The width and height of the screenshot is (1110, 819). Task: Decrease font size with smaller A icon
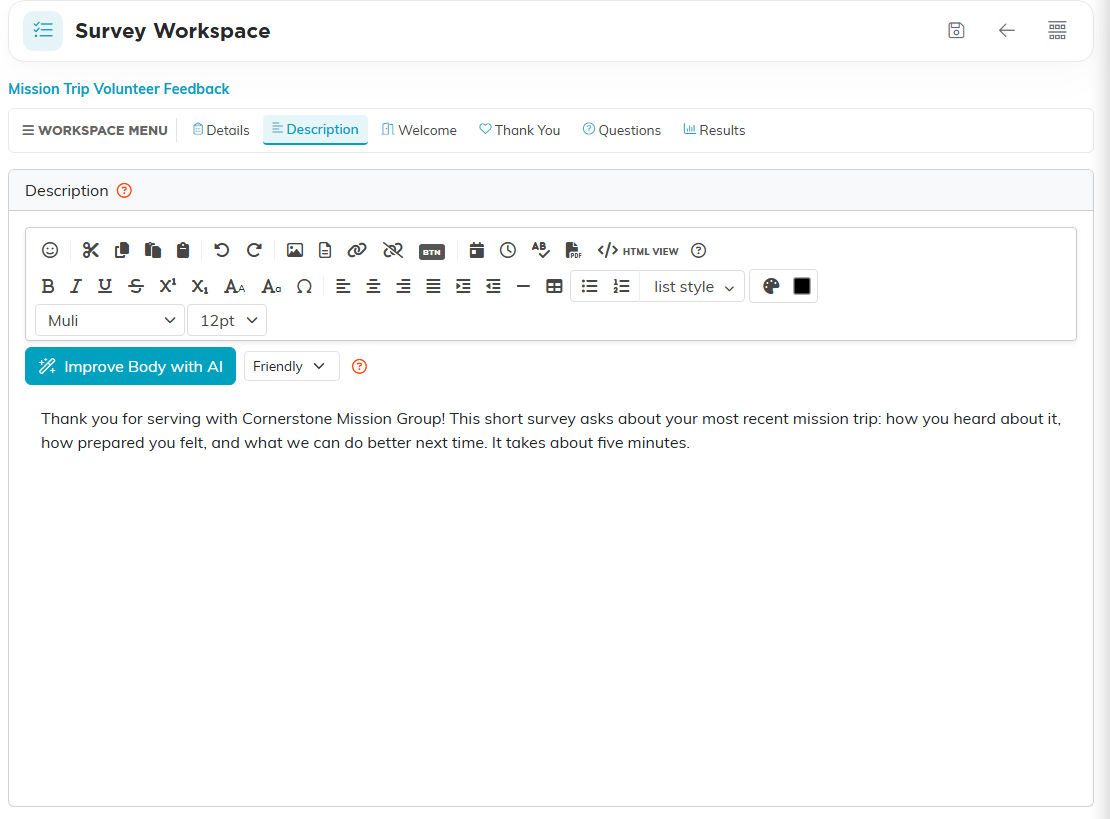click(271, 286)
